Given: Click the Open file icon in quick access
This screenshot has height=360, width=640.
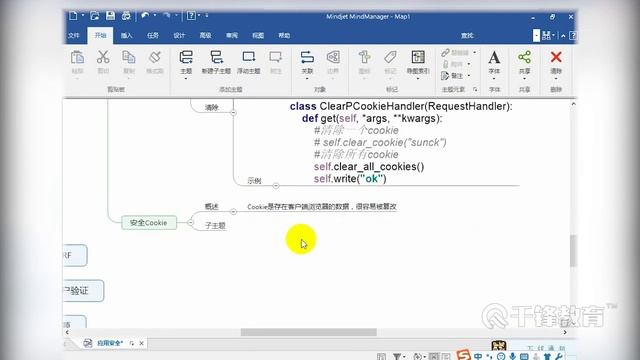Looking at the screenshot, I should tap(95, 16).
